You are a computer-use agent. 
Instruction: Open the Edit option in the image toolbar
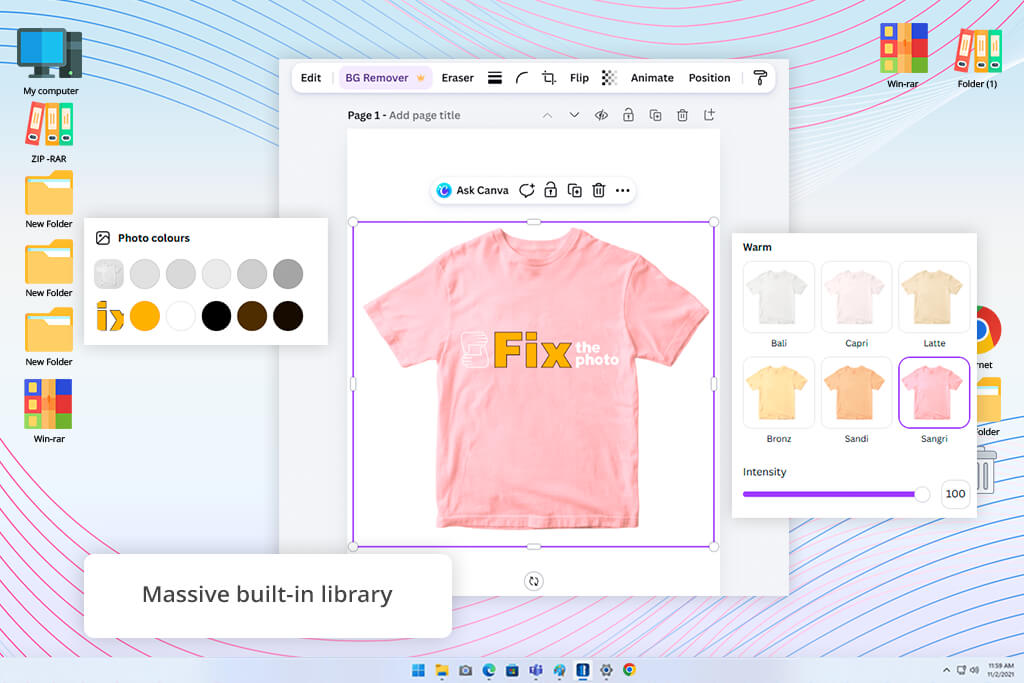click(x=310, y=78)
